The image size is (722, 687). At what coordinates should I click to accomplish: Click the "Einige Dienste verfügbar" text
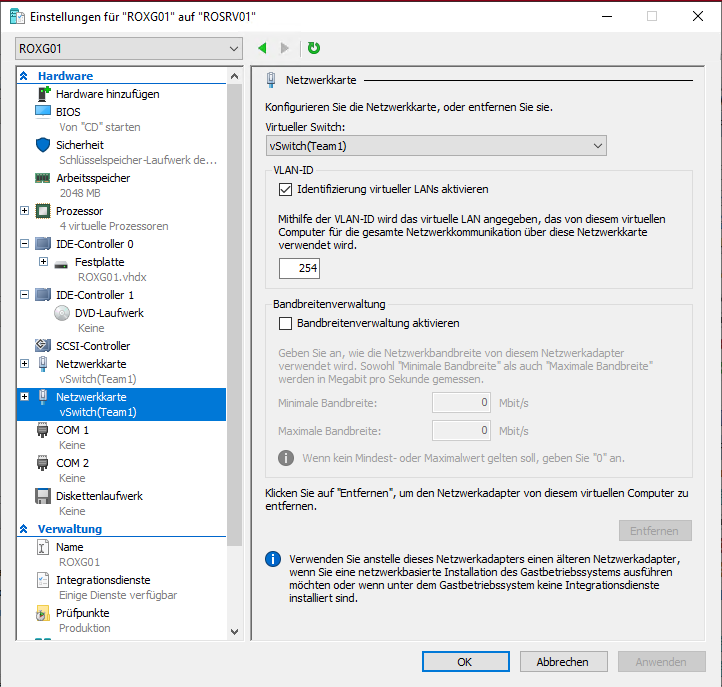tap(118, 595)
